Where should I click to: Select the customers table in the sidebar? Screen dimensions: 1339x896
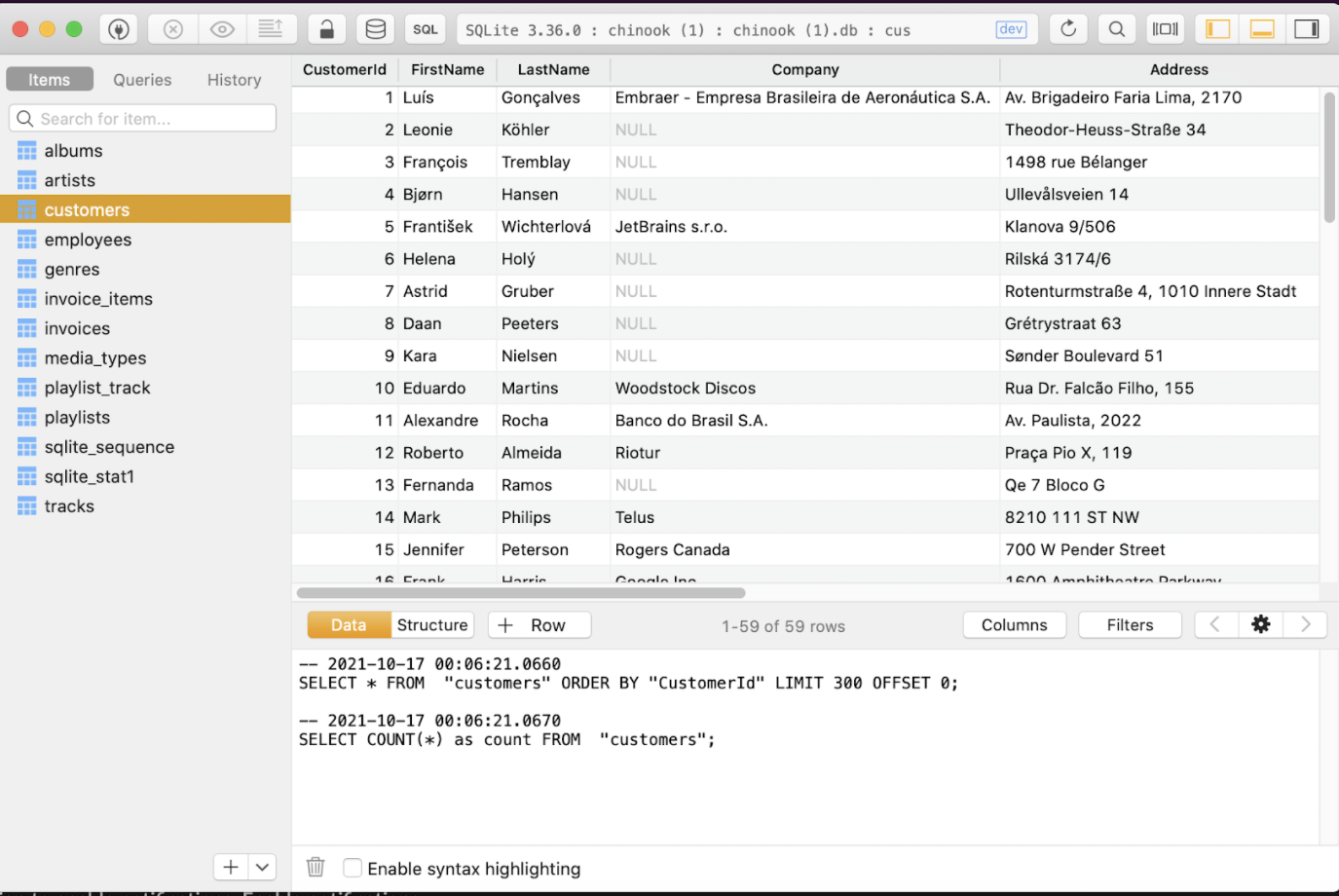(87, 208)
